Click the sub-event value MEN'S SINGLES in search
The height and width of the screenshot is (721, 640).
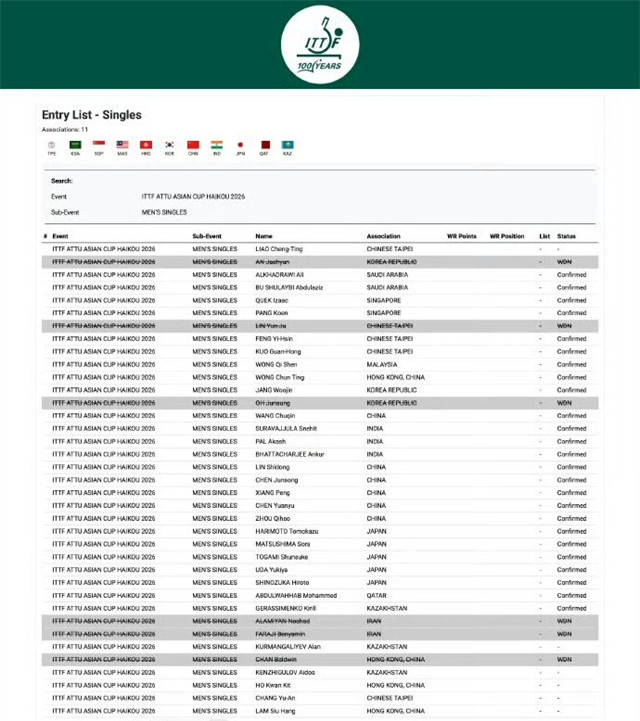(x=164, y=212)
